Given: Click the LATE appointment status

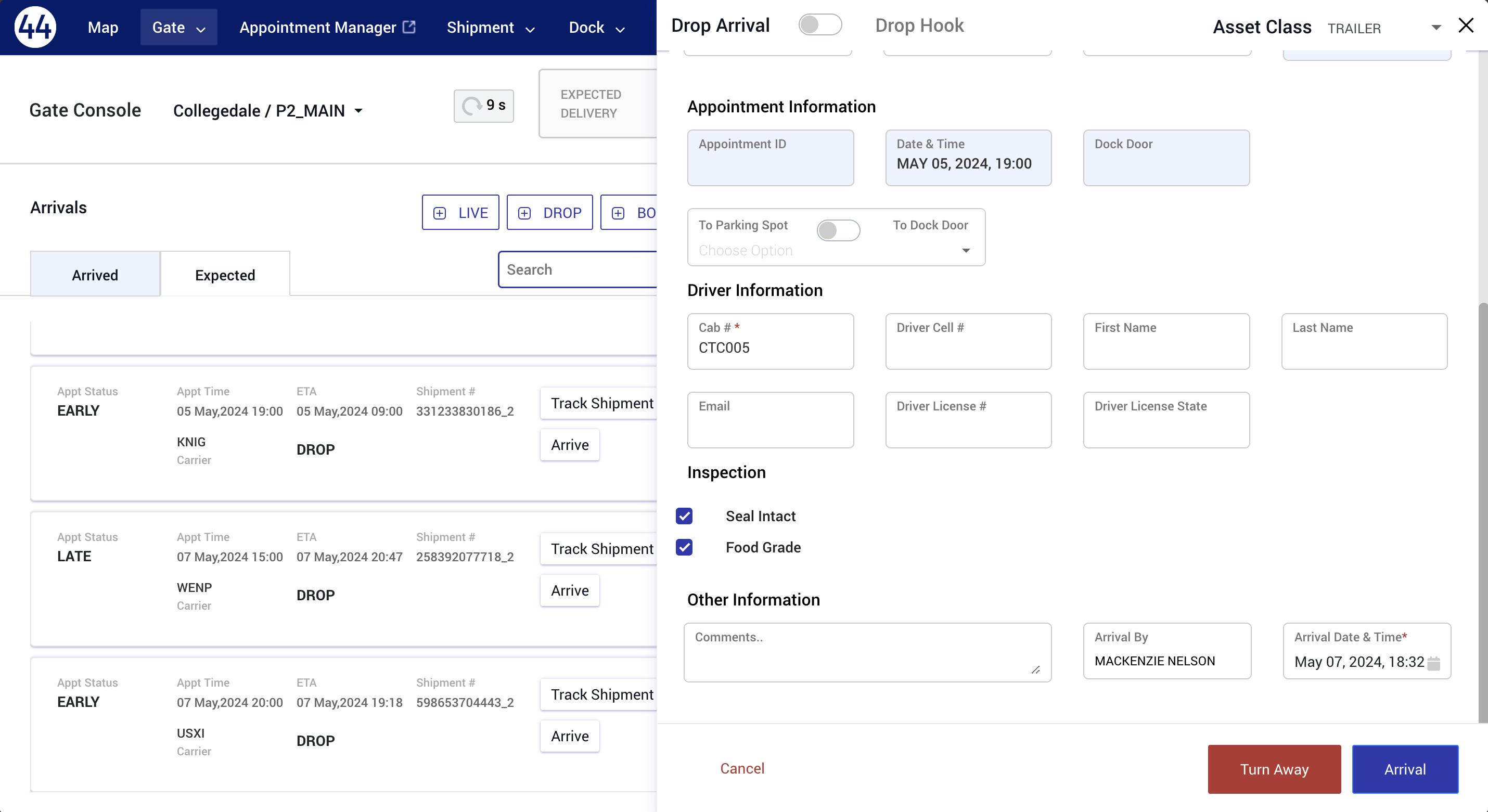Looking at the screenshot, I should (74, 556).
